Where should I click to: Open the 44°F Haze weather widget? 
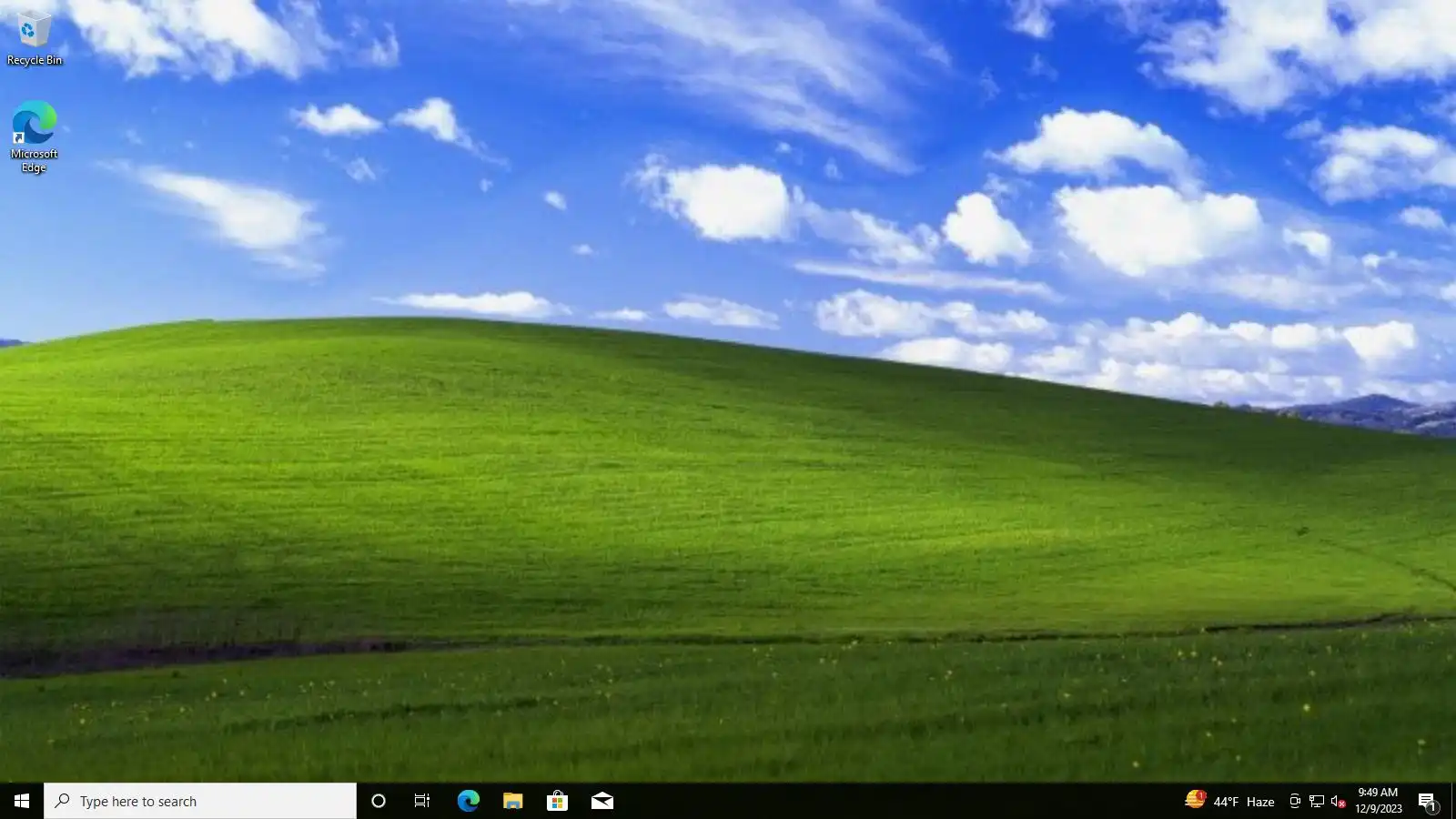[1229, 801]
